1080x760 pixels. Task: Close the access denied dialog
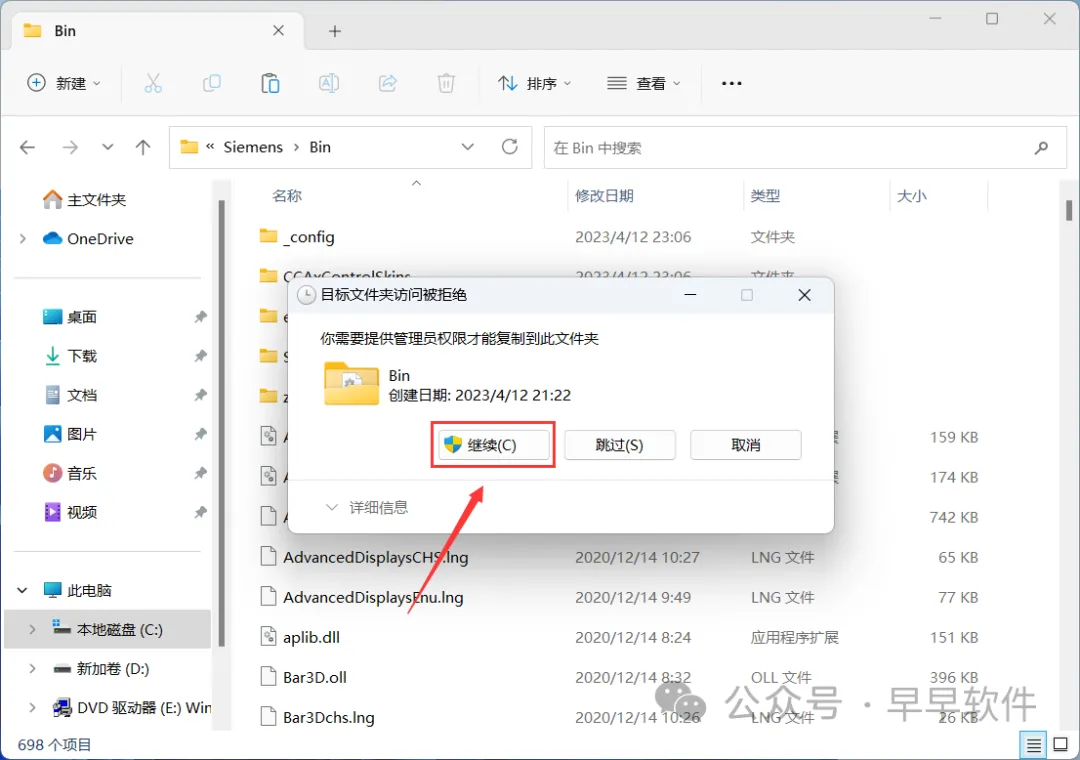(x=804, y=295)
